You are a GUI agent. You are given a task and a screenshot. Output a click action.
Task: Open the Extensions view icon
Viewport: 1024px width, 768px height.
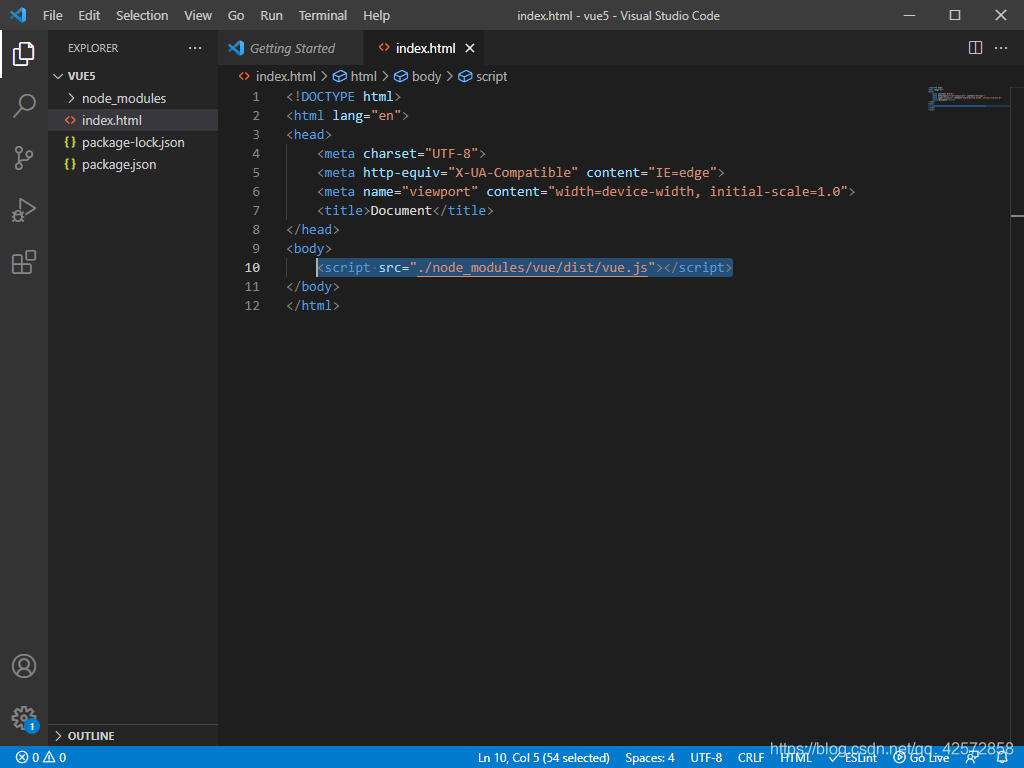click(x=24, y=262)
